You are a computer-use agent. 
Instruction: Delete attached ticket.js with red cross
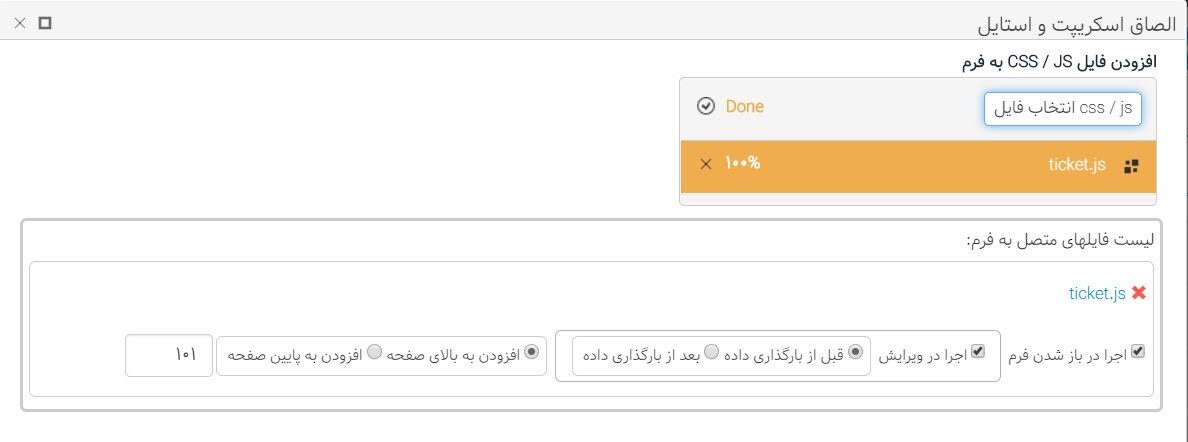click(1138, 293)
